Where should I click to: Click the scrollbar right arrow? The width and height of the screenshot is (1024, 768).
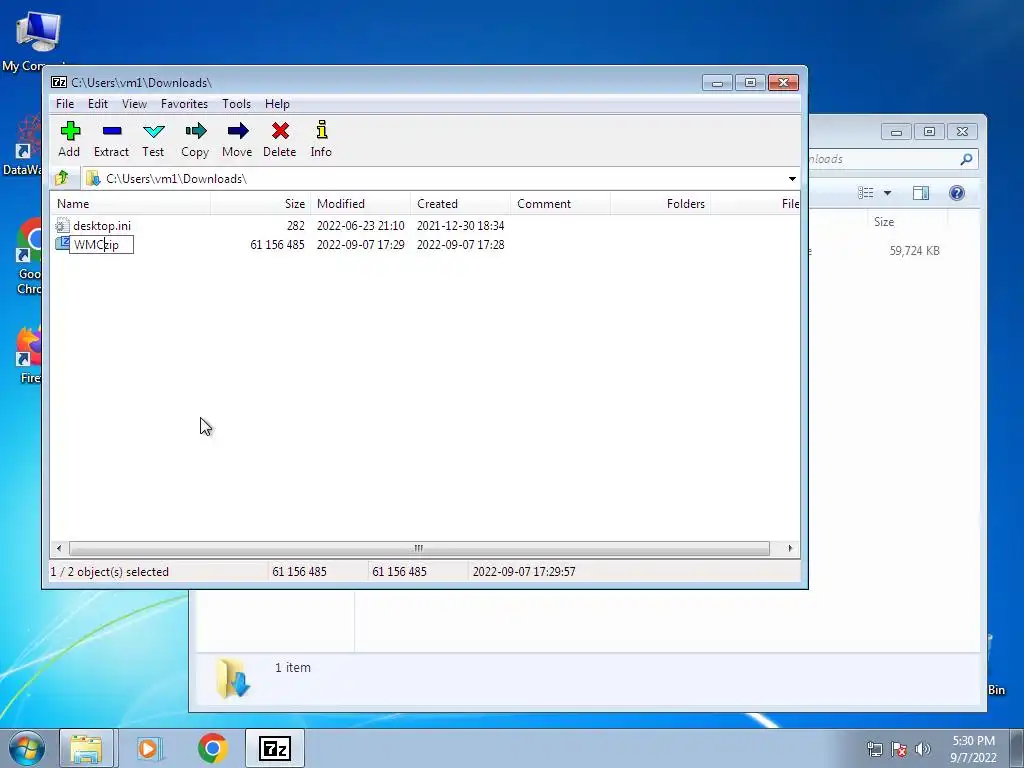pyautogui.click(x=790, y=549)
